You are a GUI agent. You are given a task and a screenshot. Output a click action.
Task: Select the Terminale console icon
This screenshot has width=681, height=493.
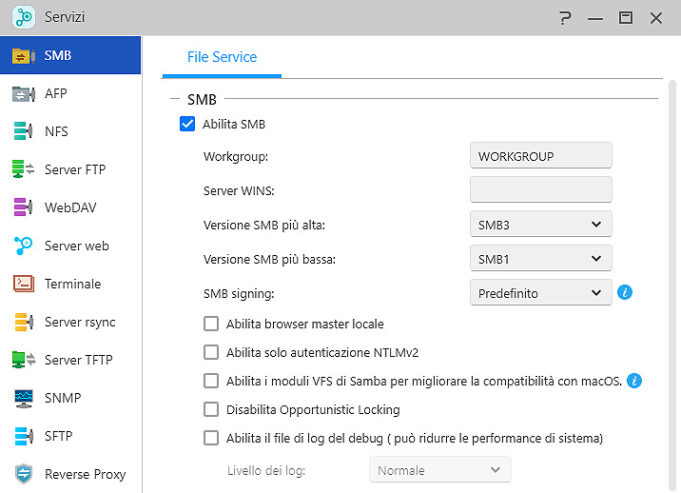(24, 284)
